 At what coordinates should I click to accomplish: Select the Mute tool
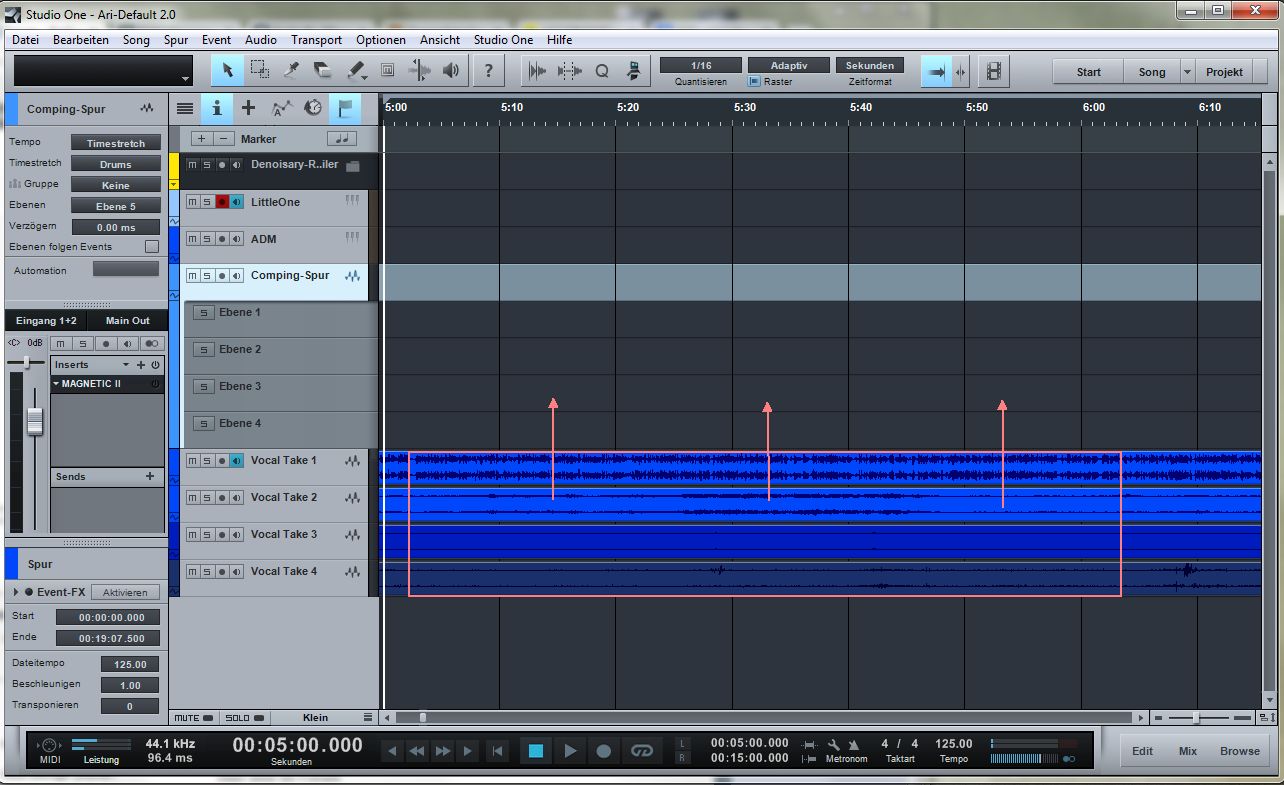(x=387, y=71)
